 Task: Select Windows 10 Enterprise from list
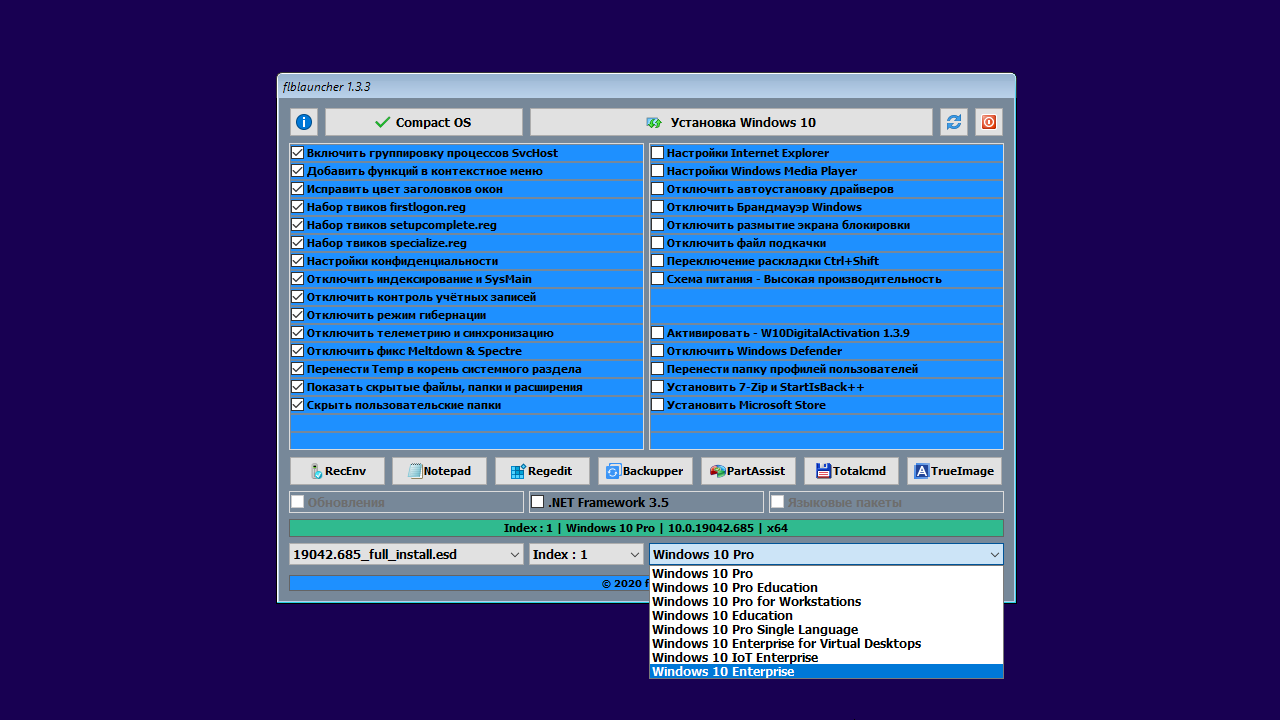723,672
